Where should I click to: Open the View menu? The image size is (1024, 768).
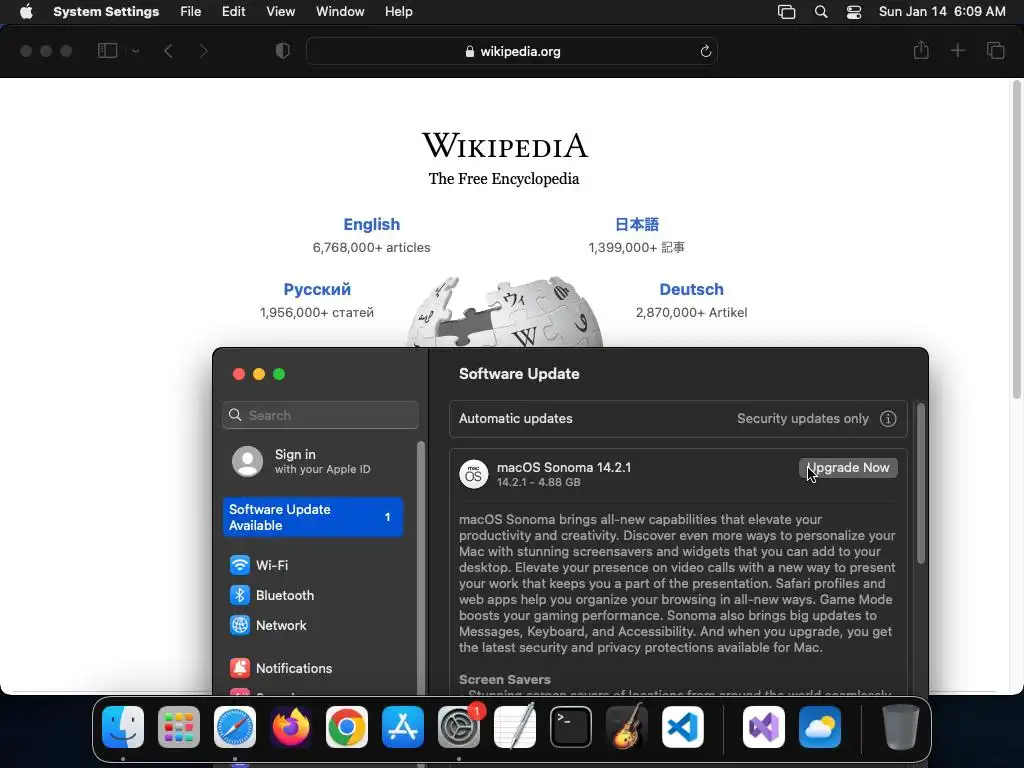[280, 12]
